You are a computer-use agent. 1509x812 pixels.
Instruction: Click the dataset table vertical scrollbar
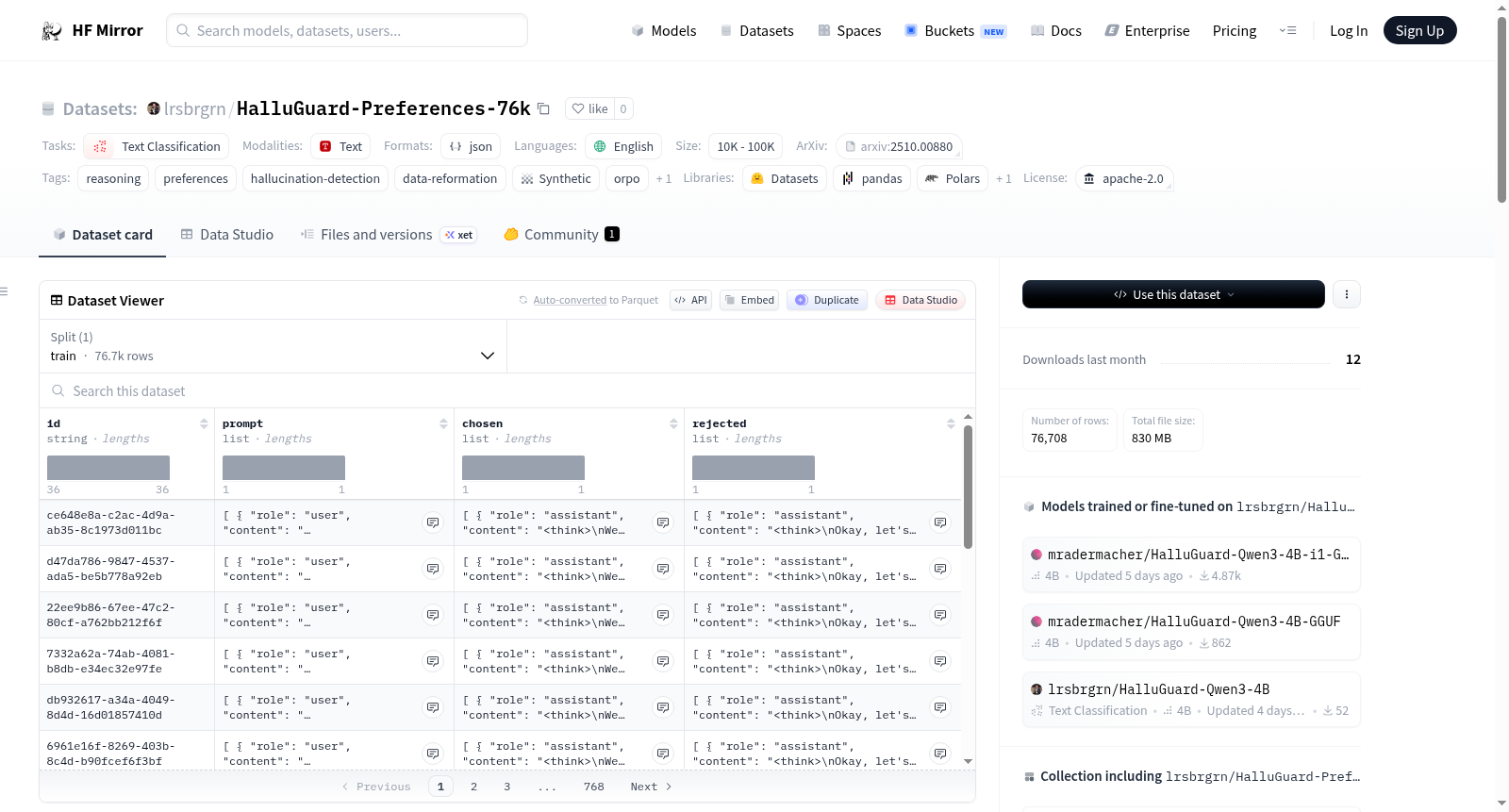[968, 487]
